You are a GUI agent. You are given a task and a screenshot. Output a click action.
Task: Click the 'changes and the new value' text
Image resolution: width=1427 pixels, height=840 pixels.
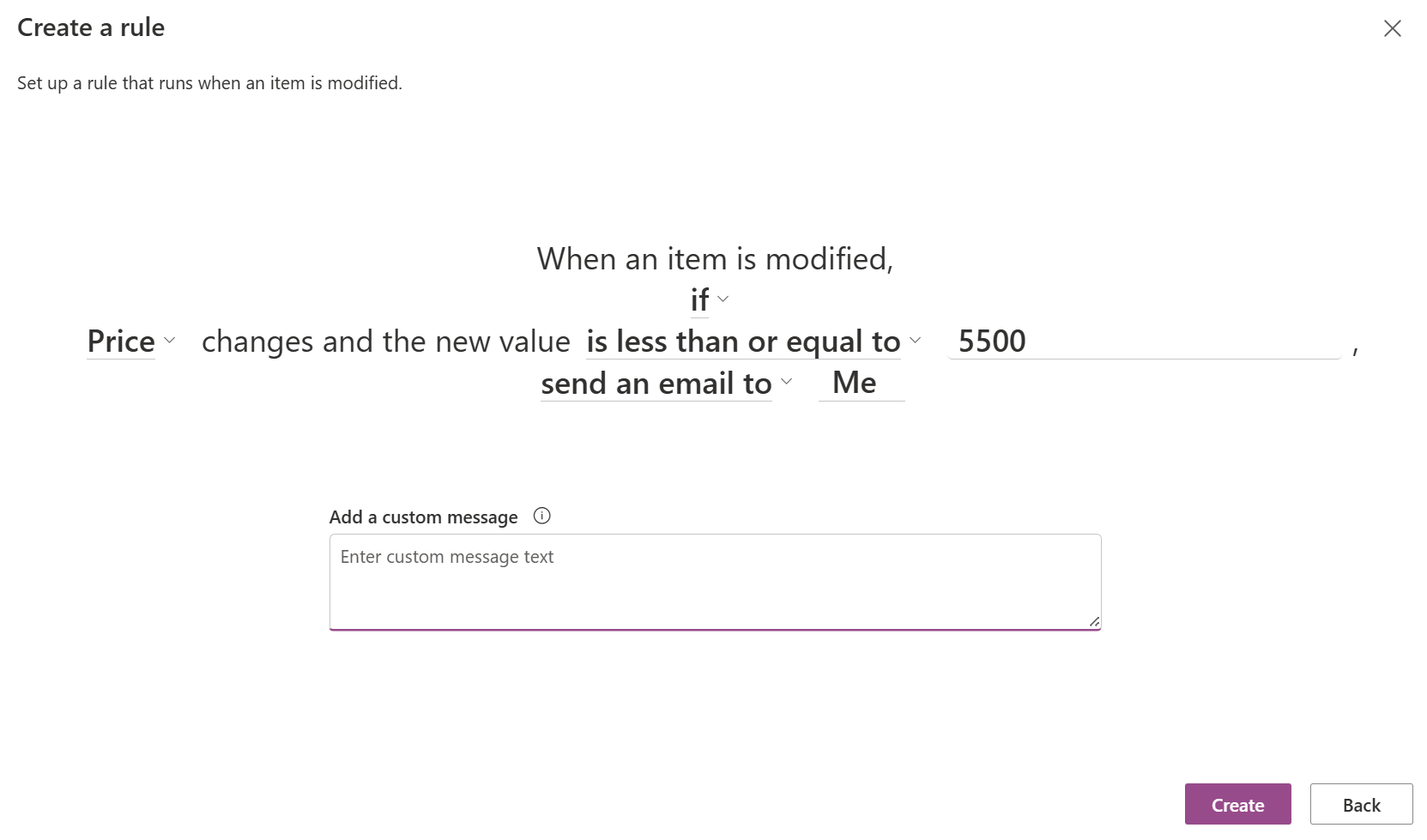[385, 341]
